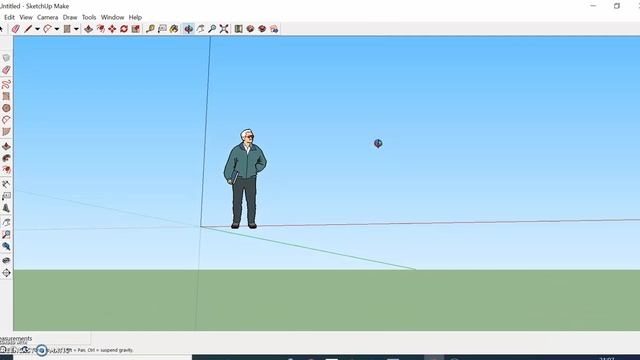Screen dimensions: 640x360
Task: Select Push/Pull in left tool palette
Action: click(6, 146)
